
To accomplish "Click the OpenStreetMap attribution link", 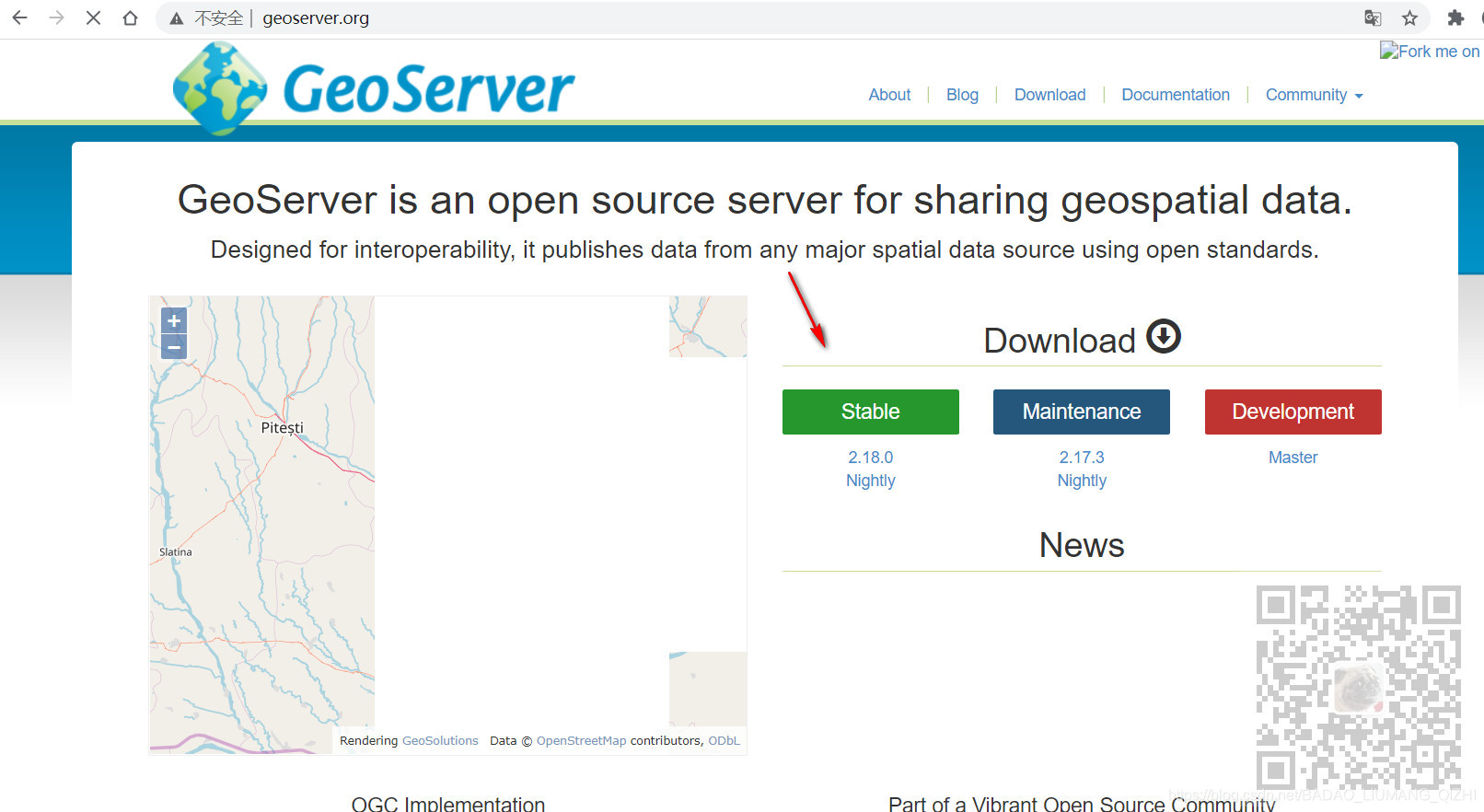I will (x=581, y=741).
